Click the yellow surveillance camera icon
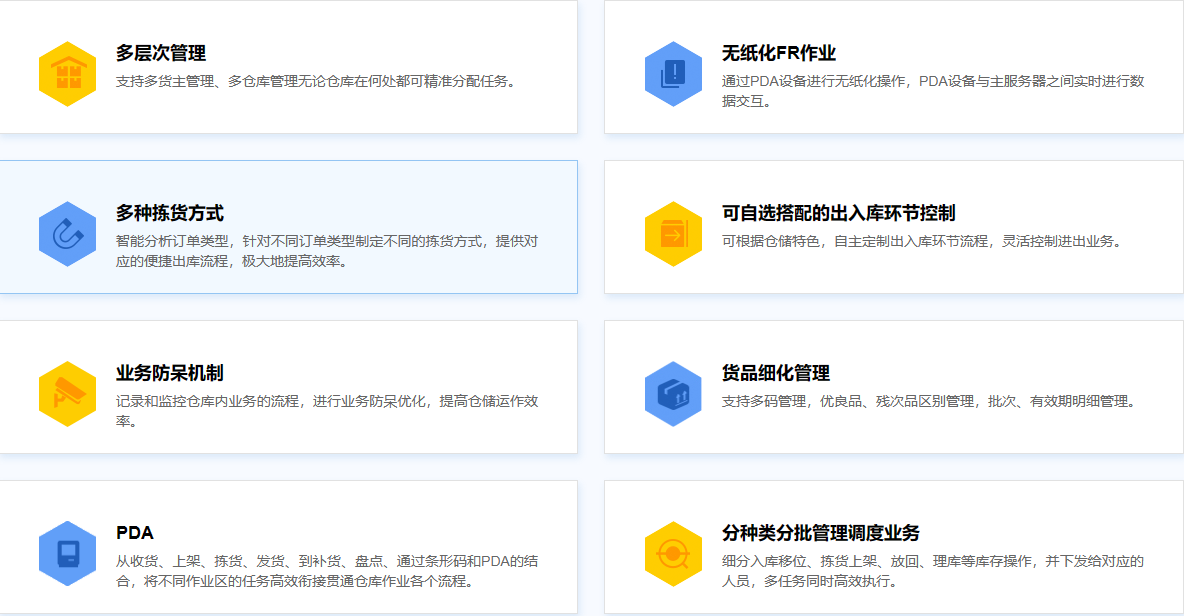 67,394
